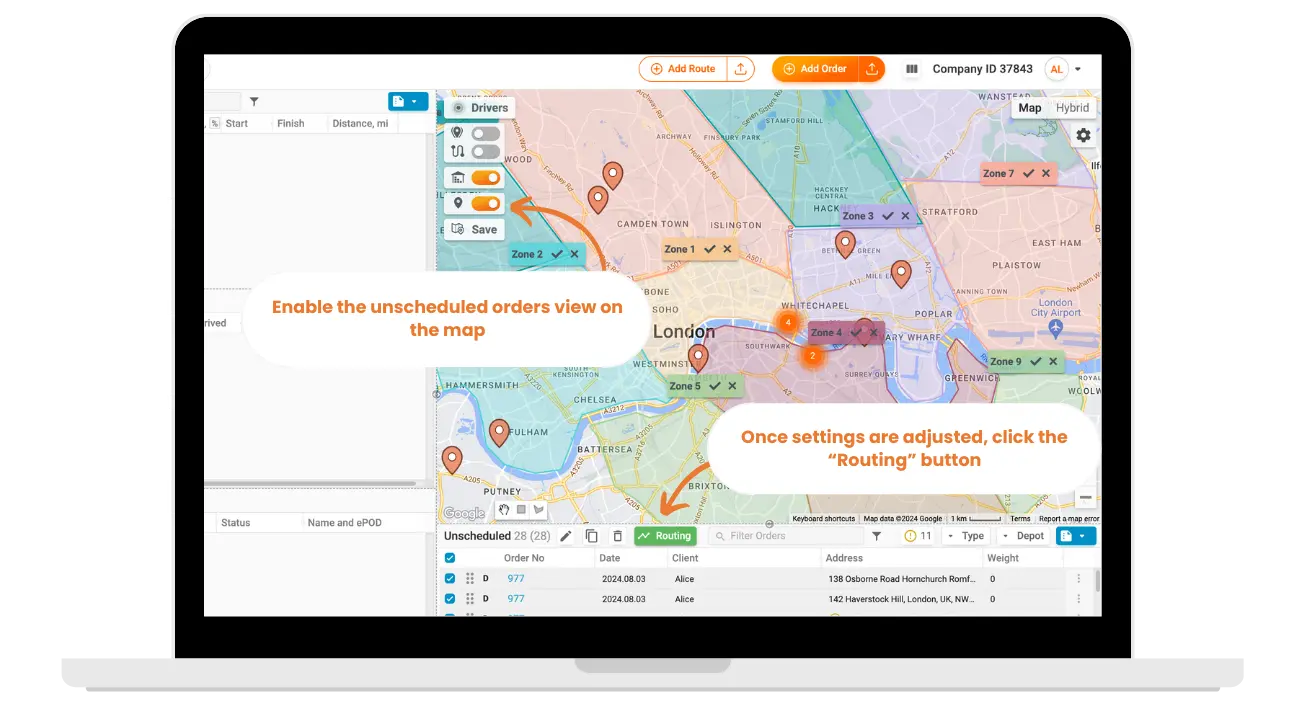The image size is (1305, 705).
Task: Open the map Terms link
Action: (x=1020, y=519)
